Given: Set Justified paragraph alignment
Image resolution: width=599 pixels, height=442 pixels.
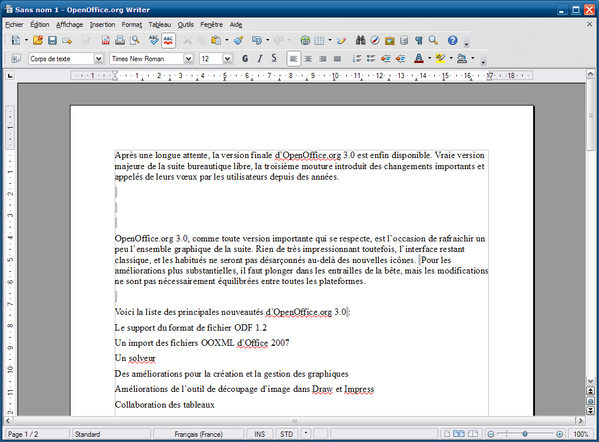Looking at the screenshot, I should 337,58.
